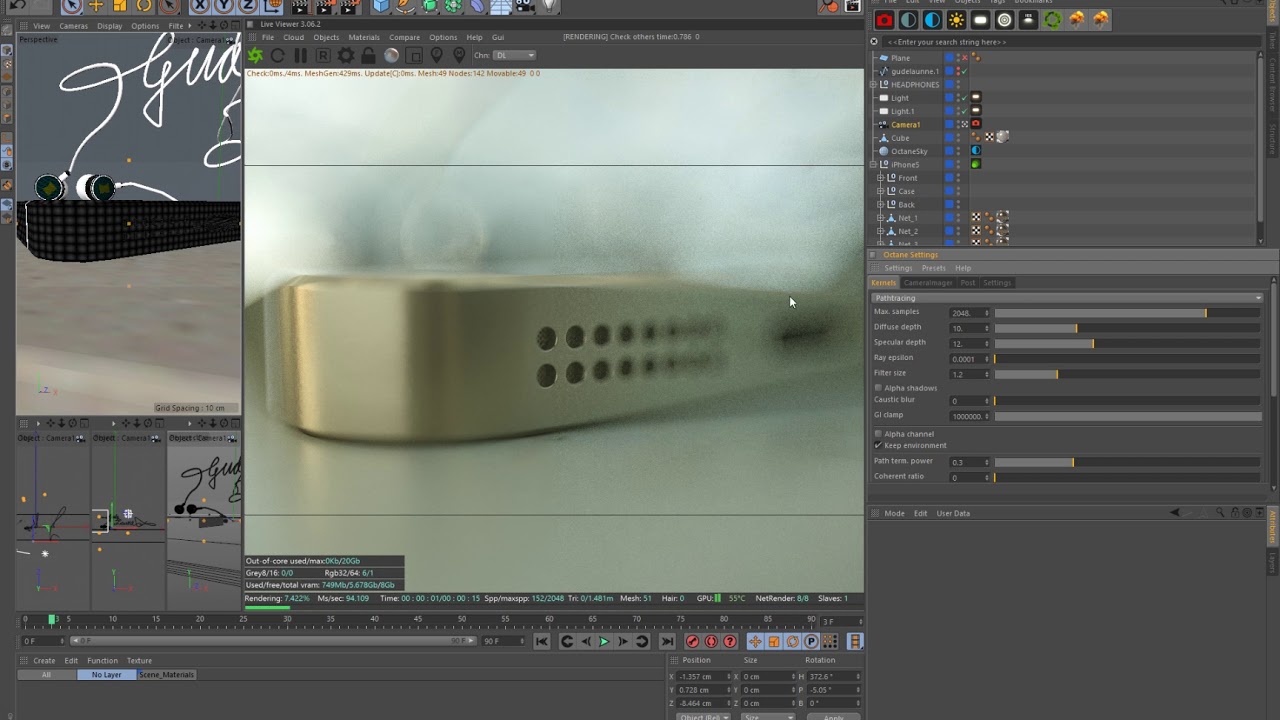Select the Scene_Materials layer button
Viewport: 1280px width, 720px height.
[166, 675]
